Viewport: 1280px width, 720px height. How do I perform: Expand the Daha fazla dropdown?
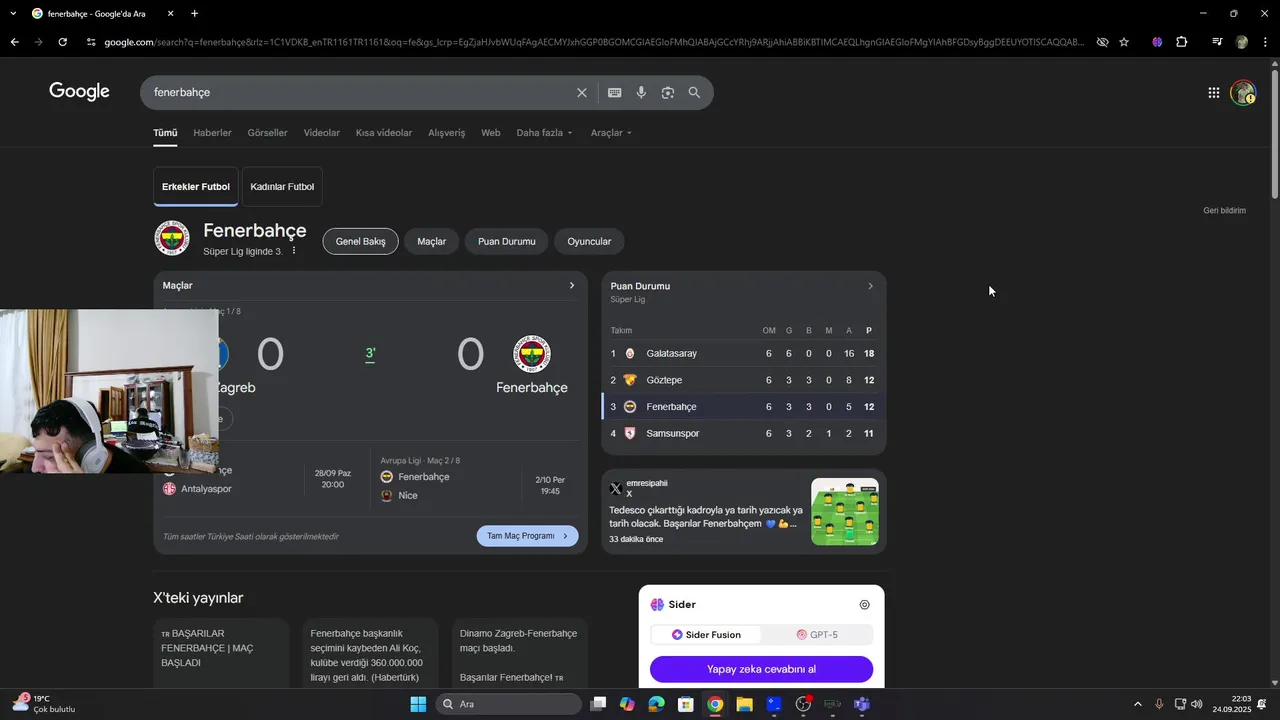[x=545, y=133]
